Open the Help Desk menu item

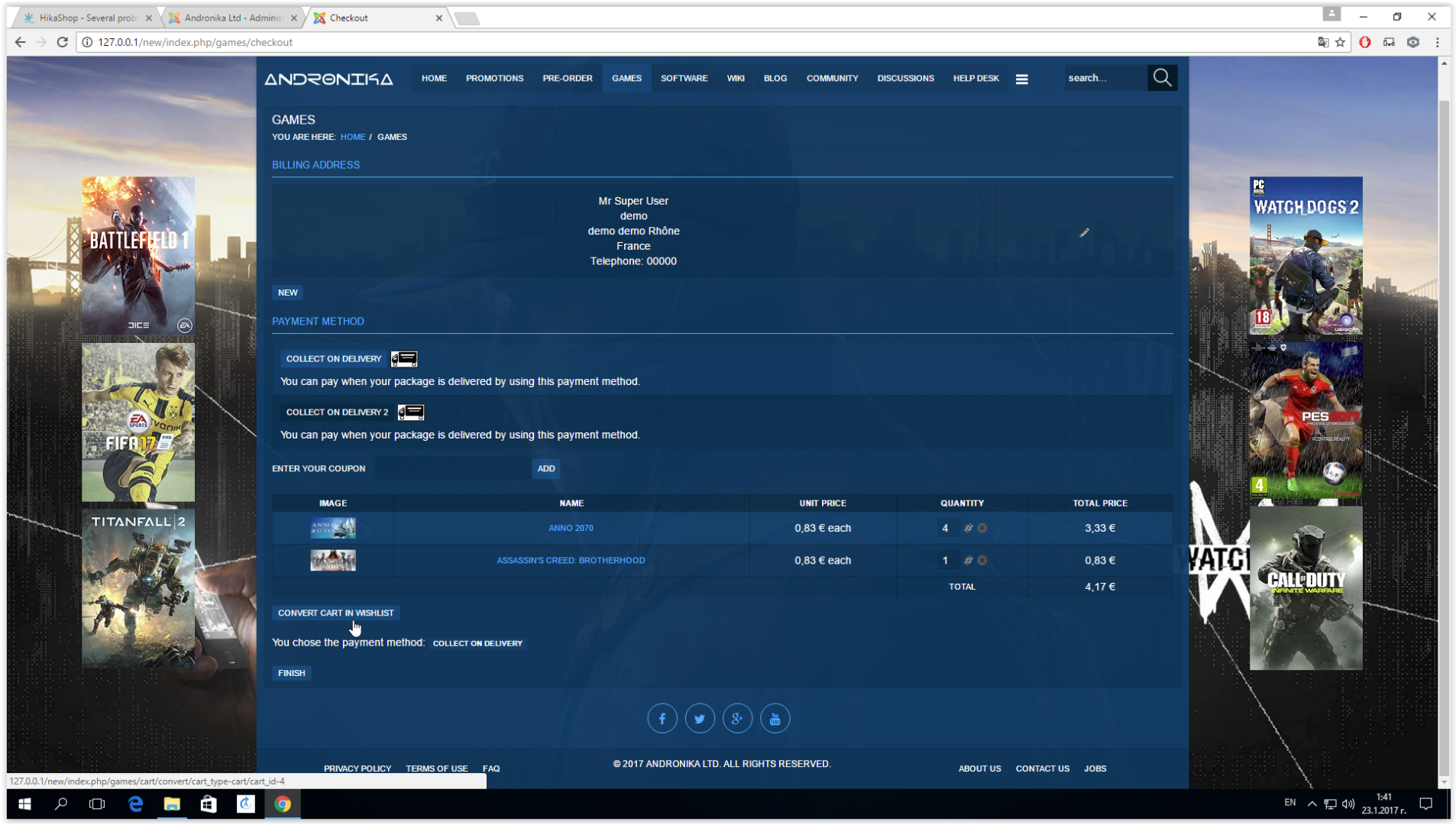point(976,79)
